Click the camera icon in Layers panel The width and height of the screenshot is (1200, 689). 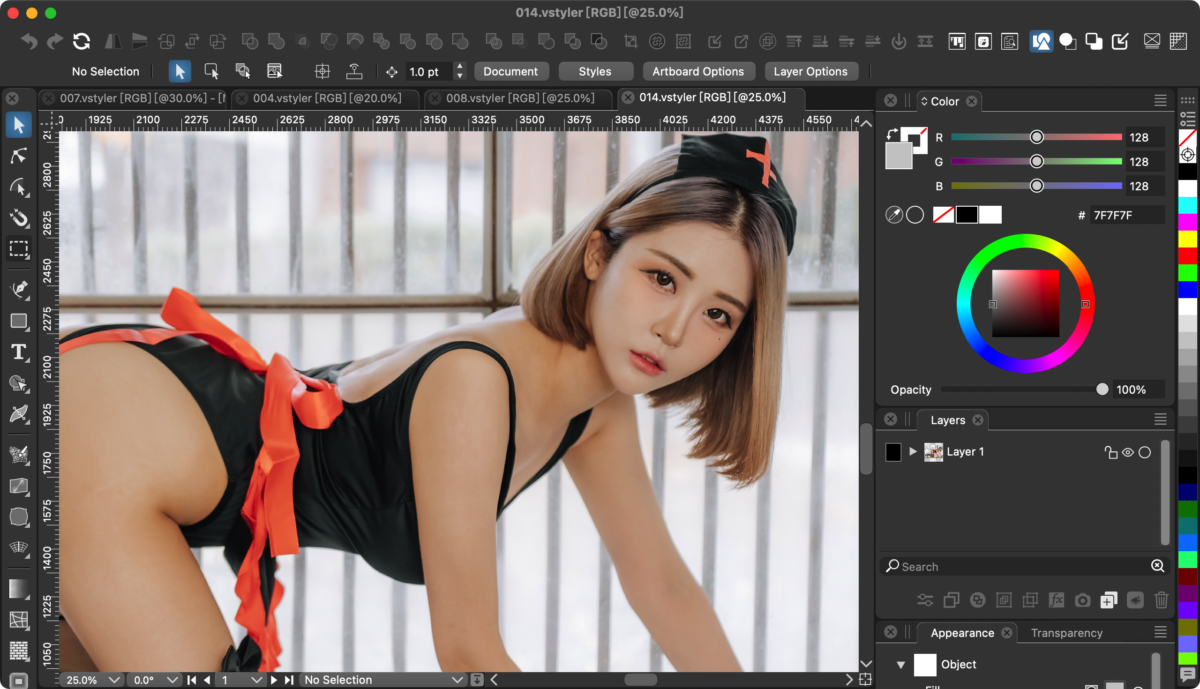[x=1082, y=600]
